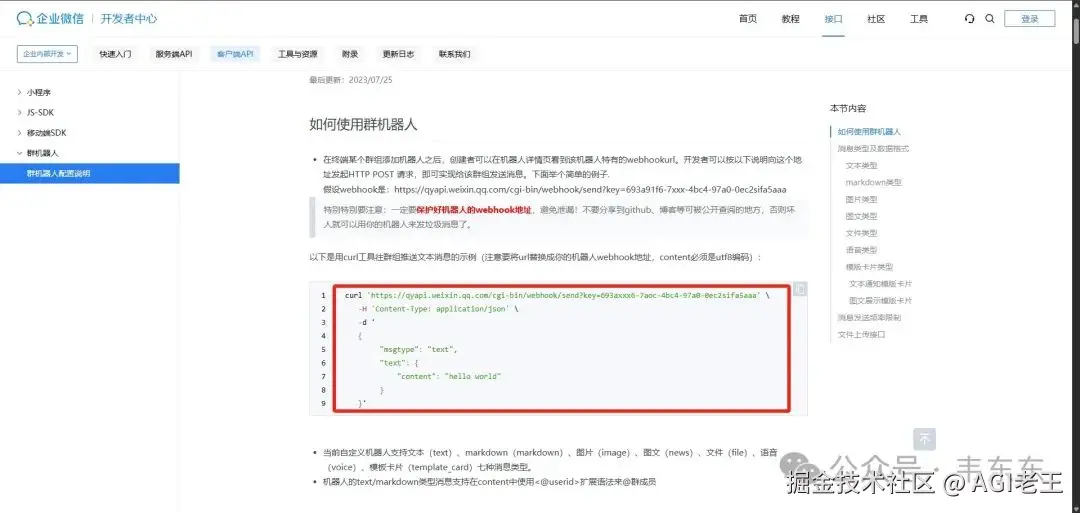Jump to 语音类型 in contents

(x=862, y=250)
